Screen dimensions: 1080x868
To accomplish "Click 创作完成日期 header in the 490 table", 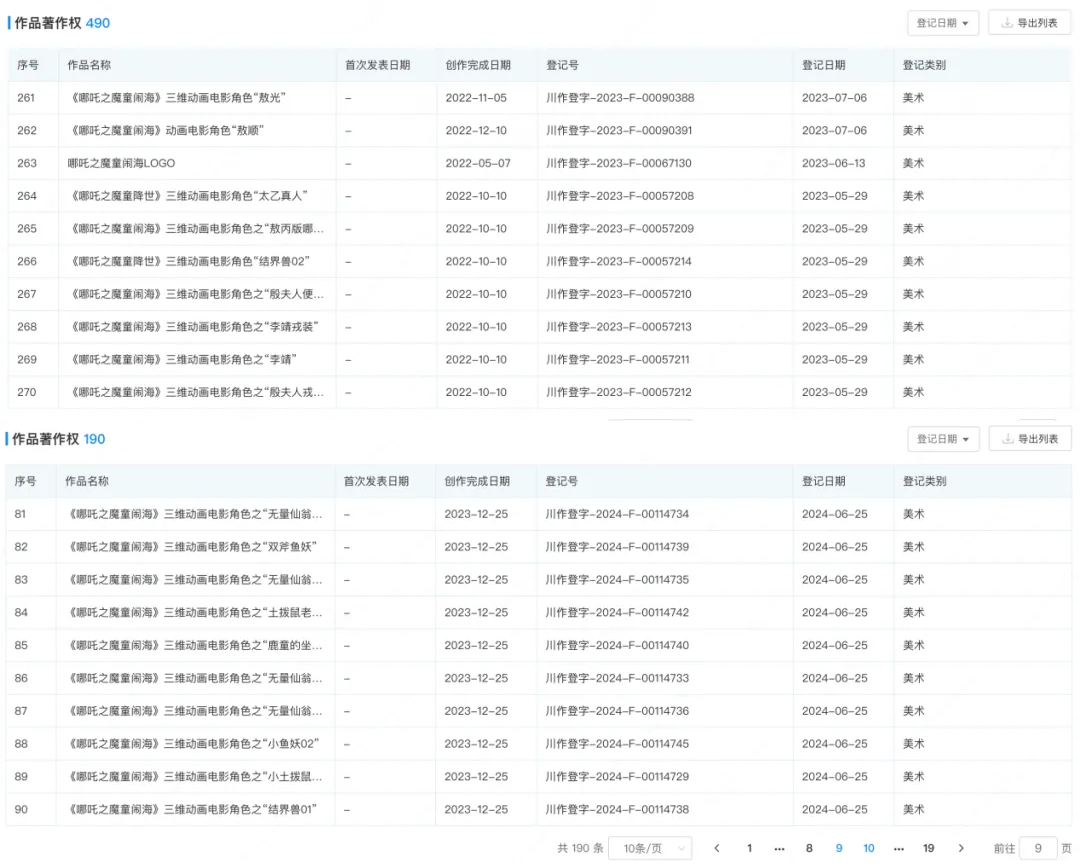I will pos(478,65).
